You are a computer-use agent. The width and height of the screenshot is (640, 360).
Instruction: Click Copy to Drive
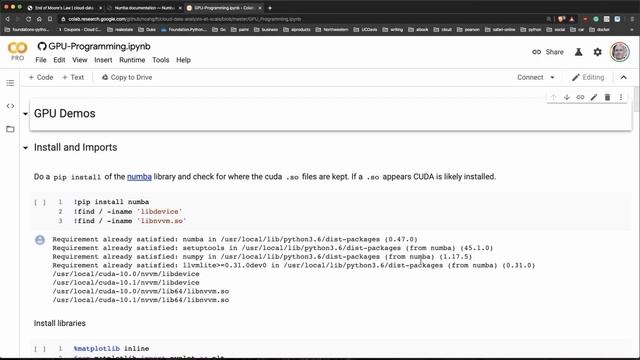click(127, 77)
